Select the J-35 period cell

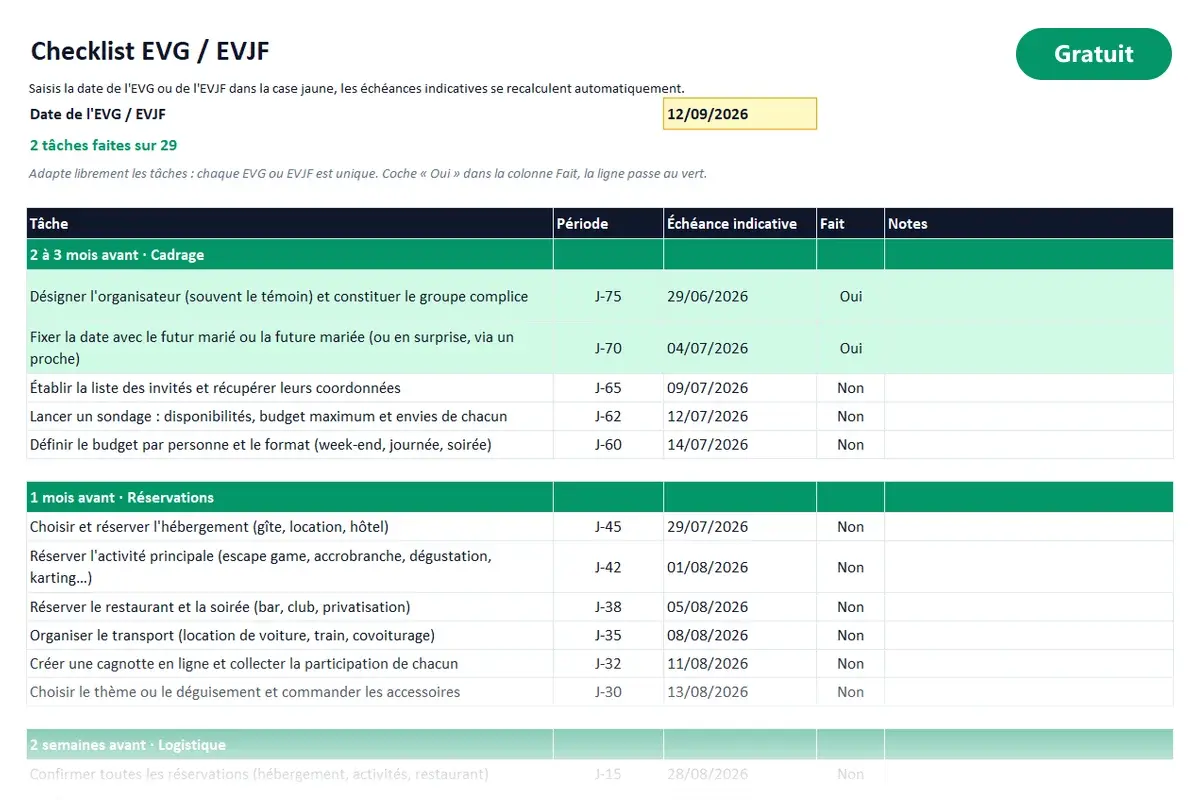(x=608, y=635)
